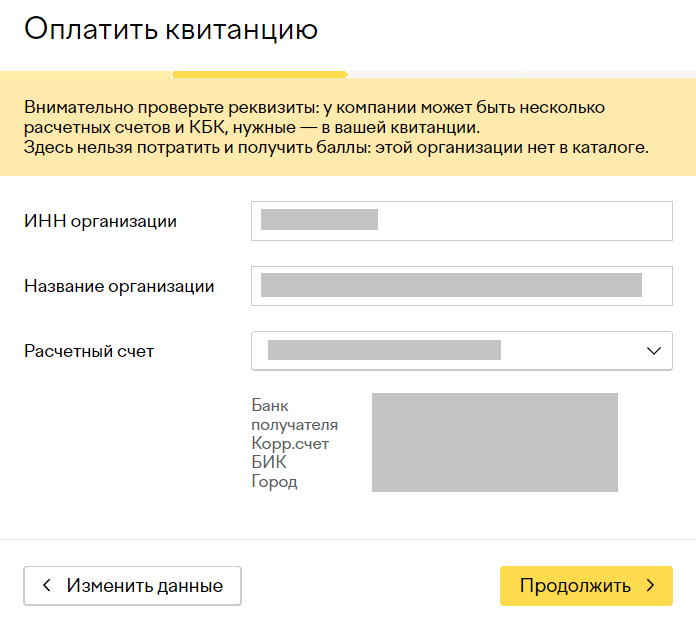This screenshot has height=625, width=696.
Task: Click the Расчетный счет label
Action: (89, 351)
